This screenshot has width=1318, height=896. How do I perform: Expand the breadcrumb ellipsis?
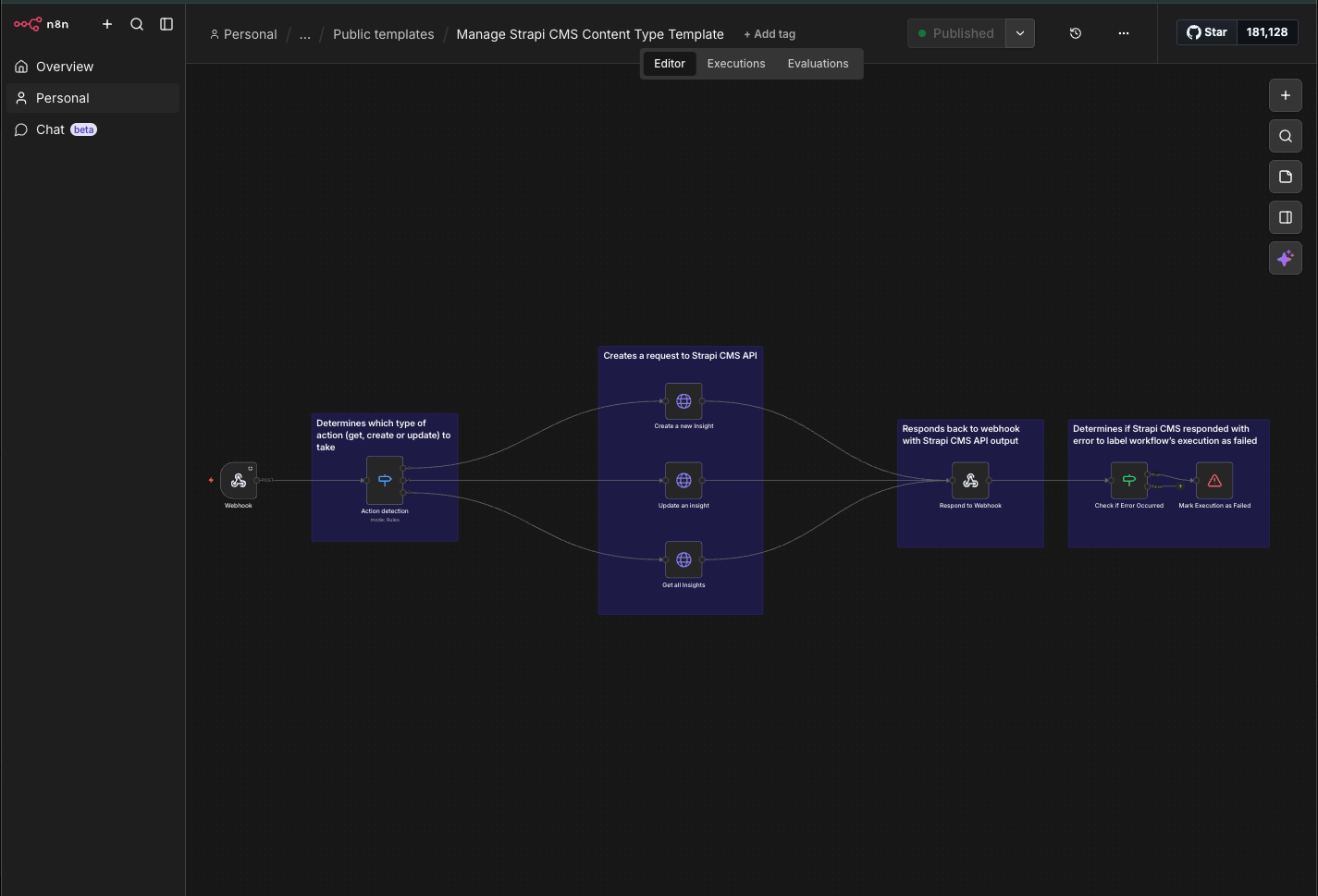click(x=305, y=34)
